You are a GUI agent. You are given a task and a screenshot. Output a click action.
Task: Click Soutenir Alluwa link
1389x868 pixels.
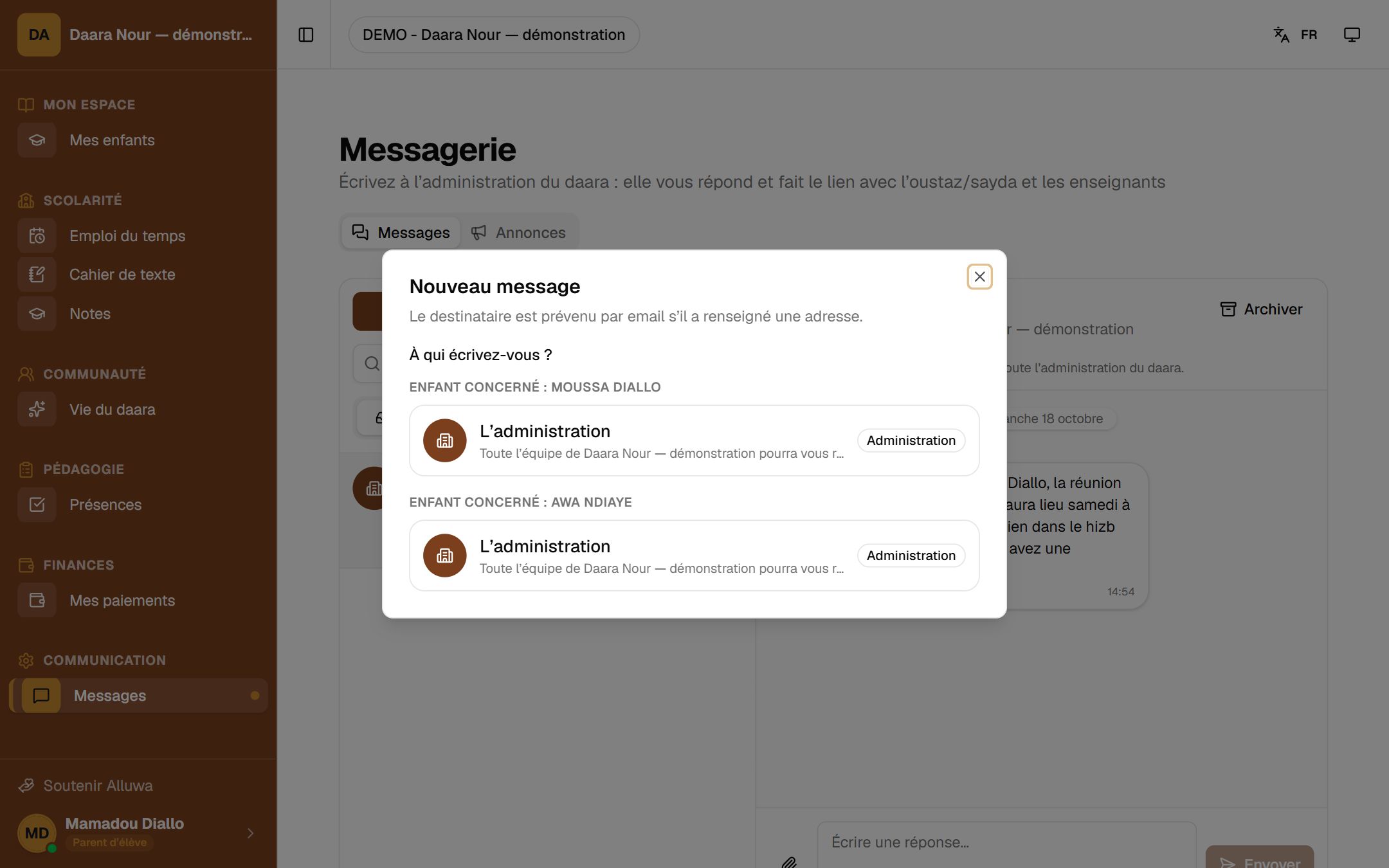pyautogui.click(x=86, y=786)
